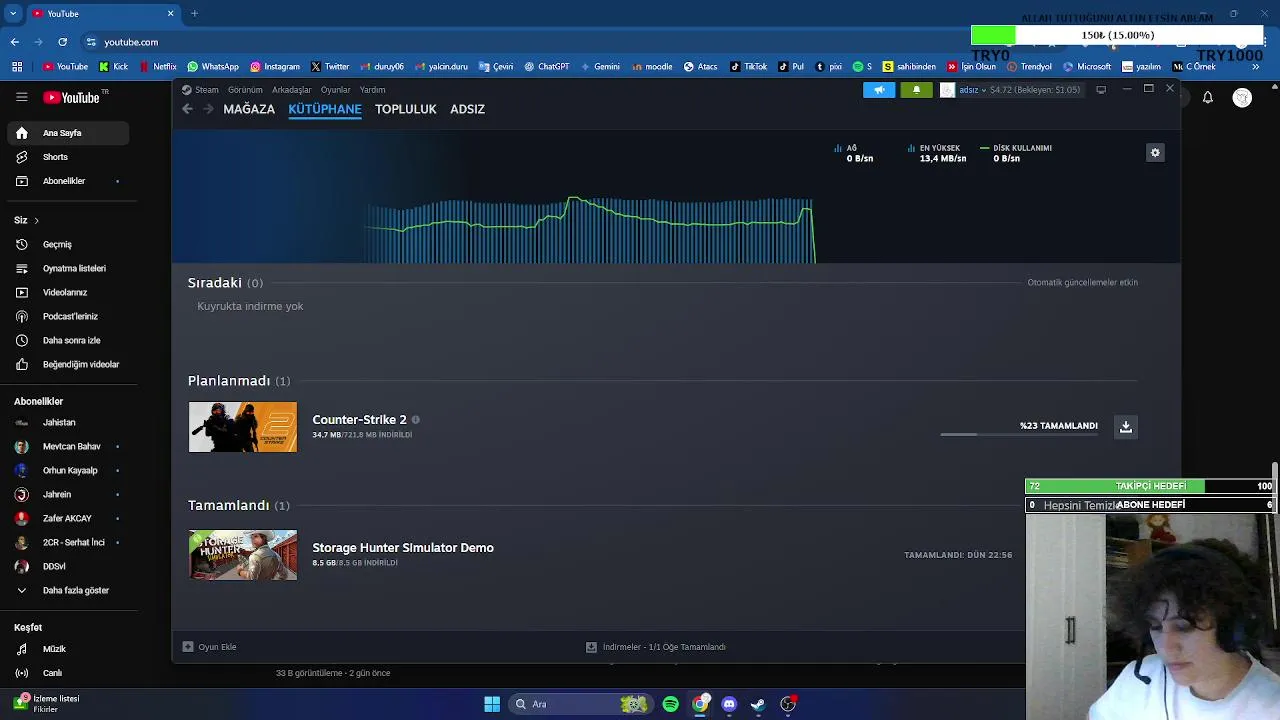Screen dimensions: 1280x720
Task: Click the Counter-Strike 2 info icon
Action: point(416,420)
